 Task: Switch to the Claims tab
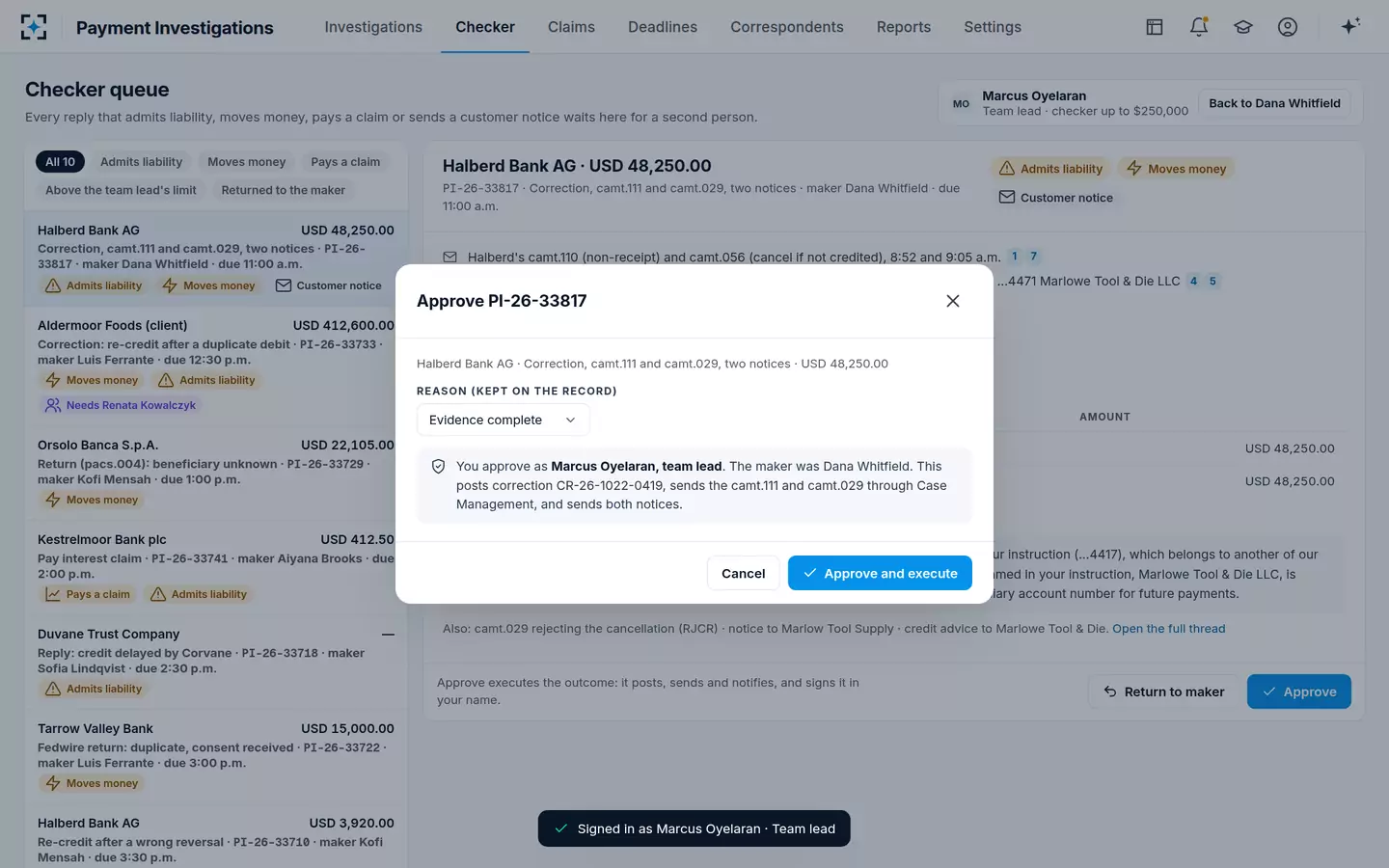(571, 27)
